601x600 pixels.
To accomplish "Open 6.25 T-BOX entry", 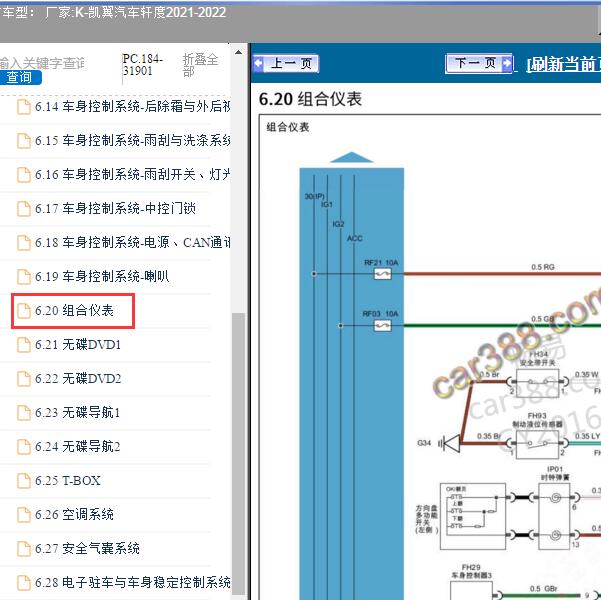I will (67, 481).
